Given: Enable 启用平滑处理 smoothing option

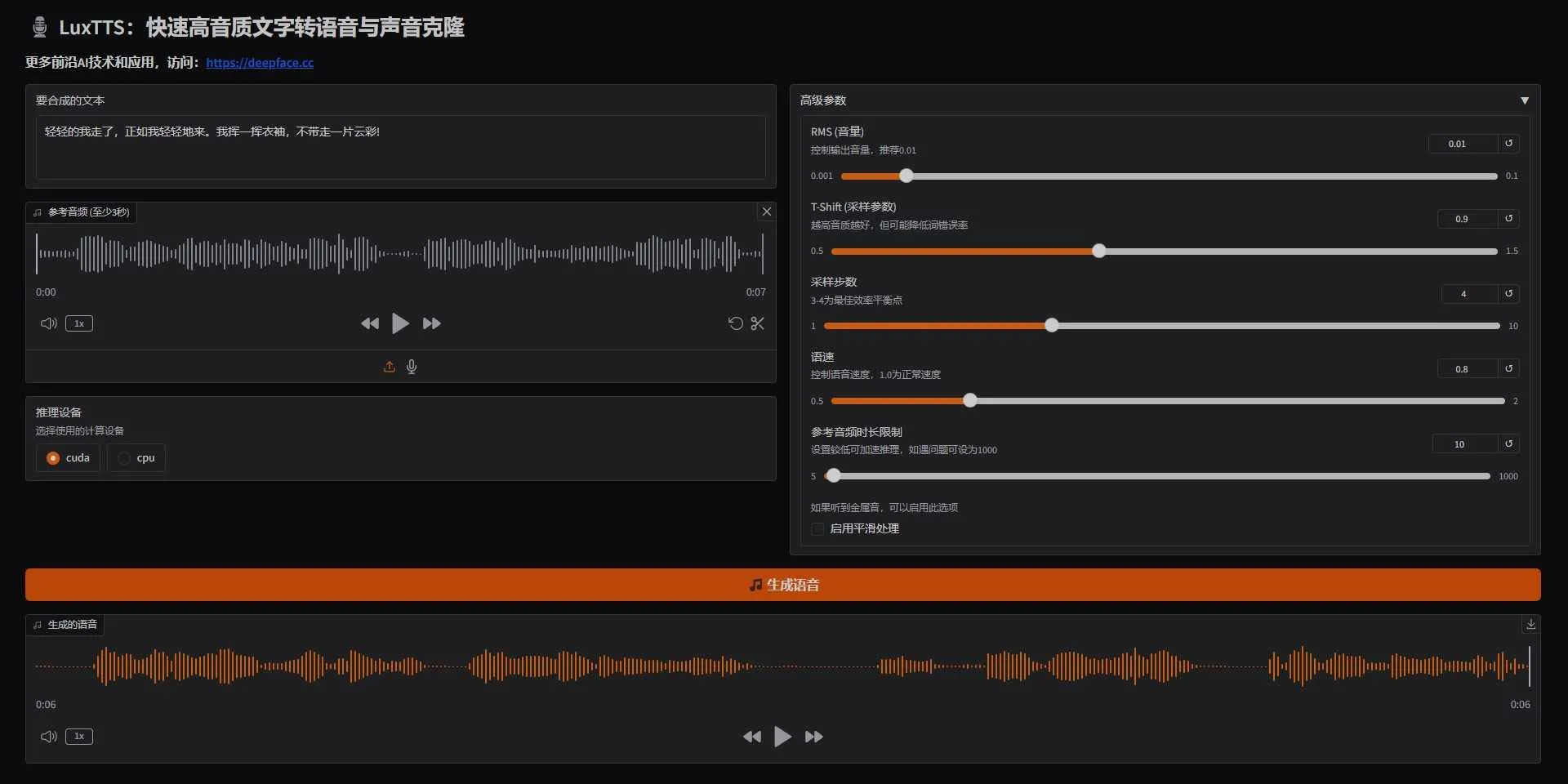Looking at the screenshot, I should click(817, 529).
